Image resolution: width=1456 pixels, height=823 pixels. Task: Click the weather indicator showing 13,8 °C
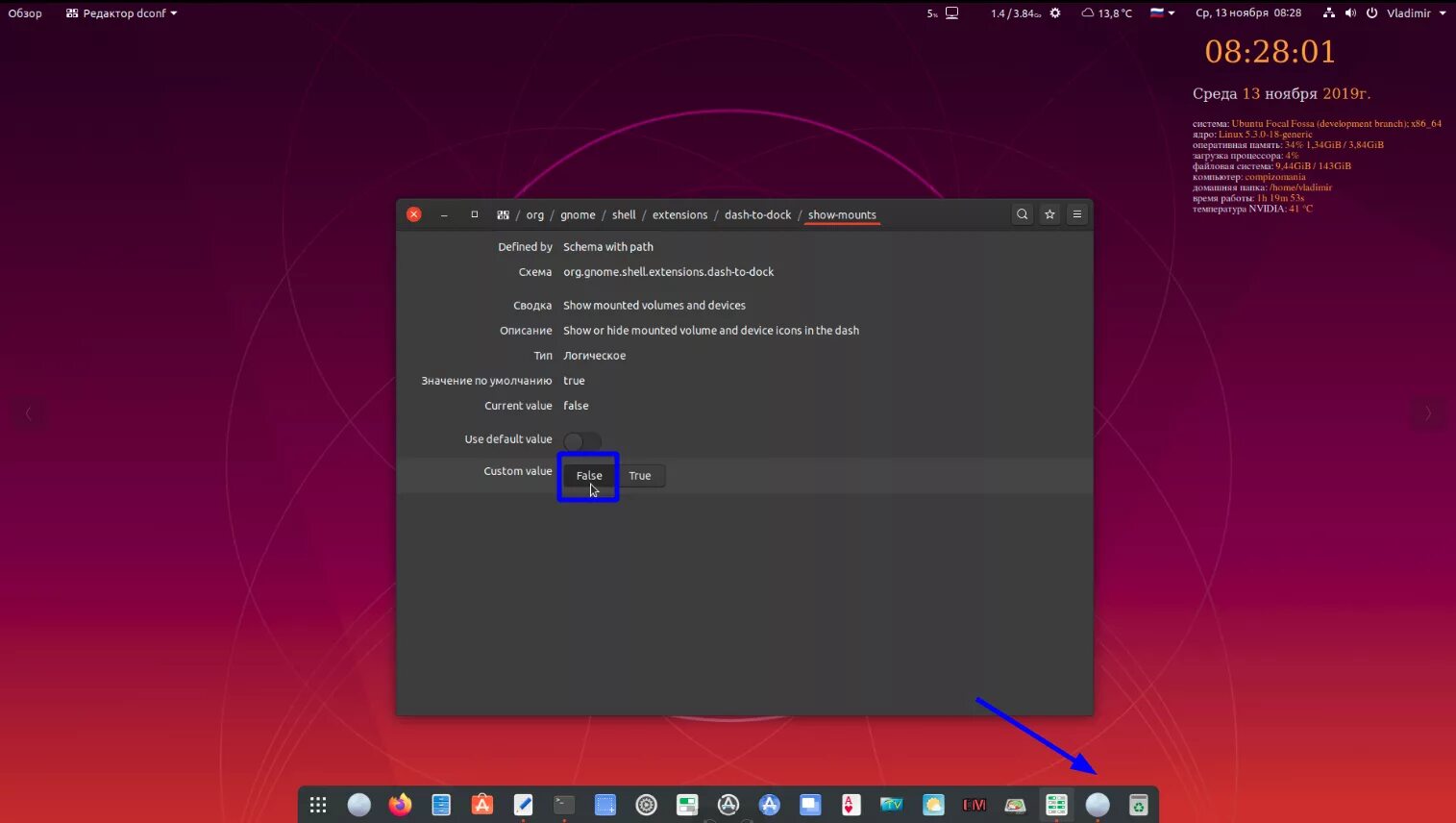pyautogui.click(x=1106, y=13)
